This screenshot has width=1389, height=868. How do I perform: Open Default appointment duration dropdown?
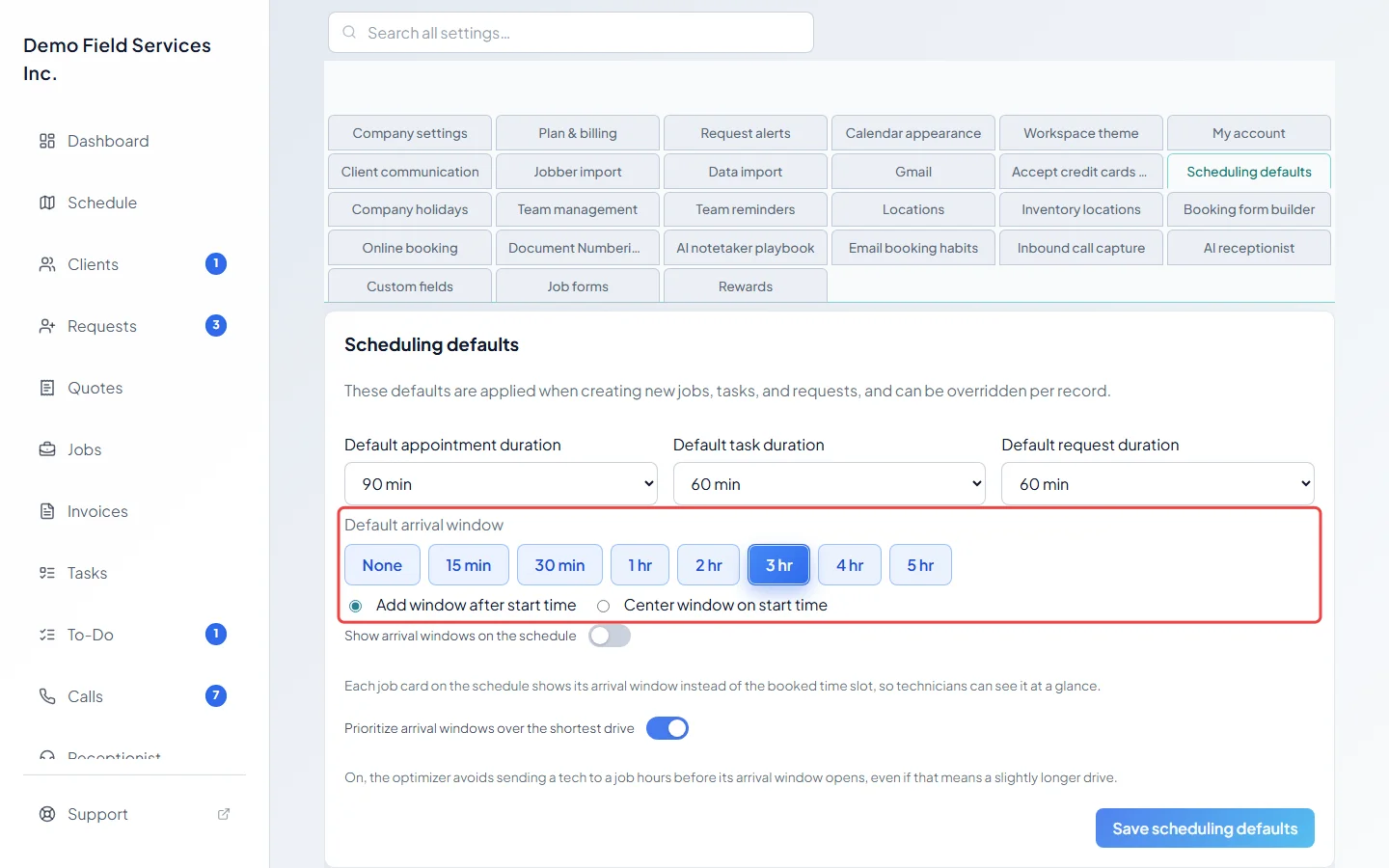click(x=501, y=484)
